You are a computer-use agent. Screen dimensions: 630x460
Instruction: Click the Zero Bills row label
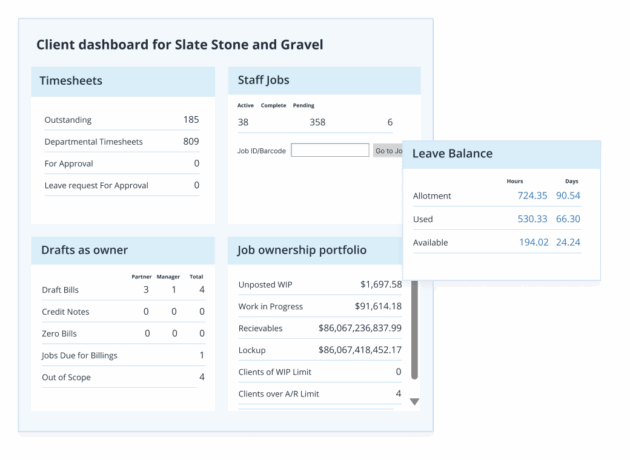pyautogui.click(x=59, y=333)
